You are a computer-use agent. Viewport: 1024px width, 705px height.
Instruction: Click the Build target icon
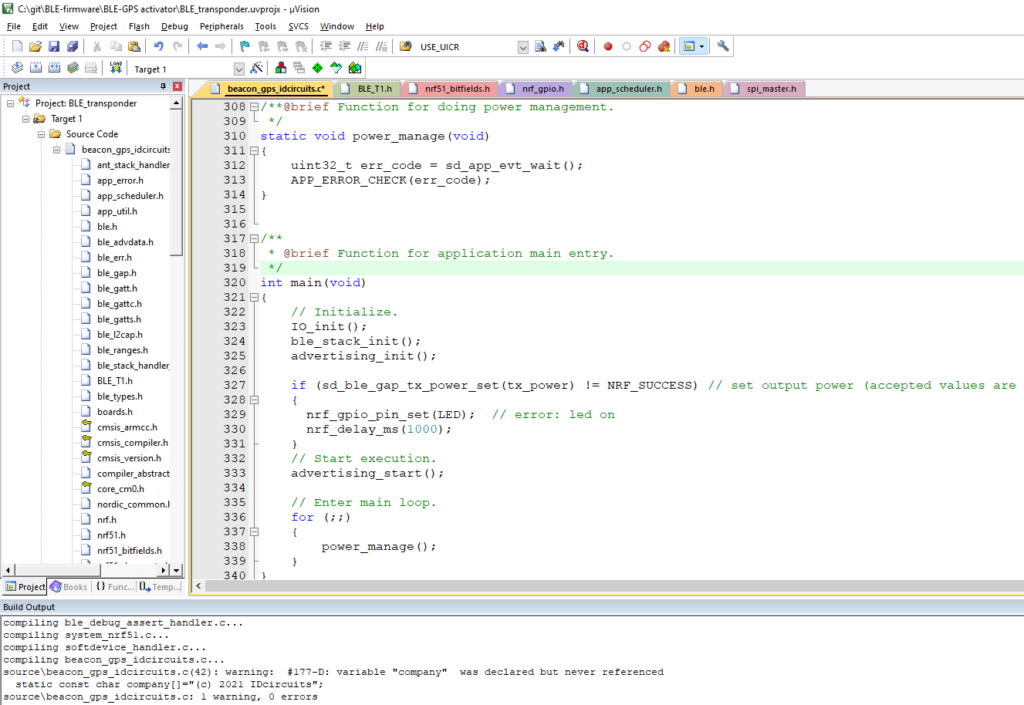34,68
